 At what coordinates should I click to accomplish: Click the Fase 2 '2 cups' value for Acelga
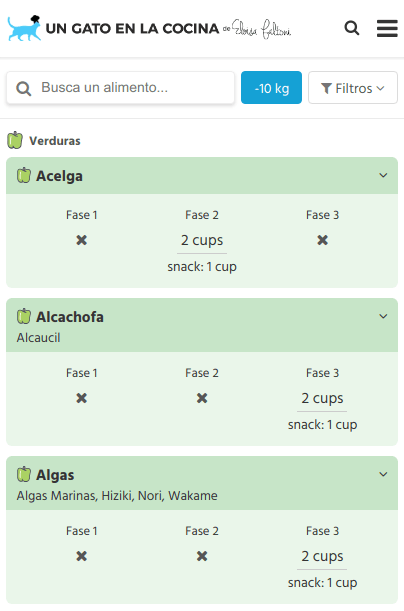coord(202,240)
